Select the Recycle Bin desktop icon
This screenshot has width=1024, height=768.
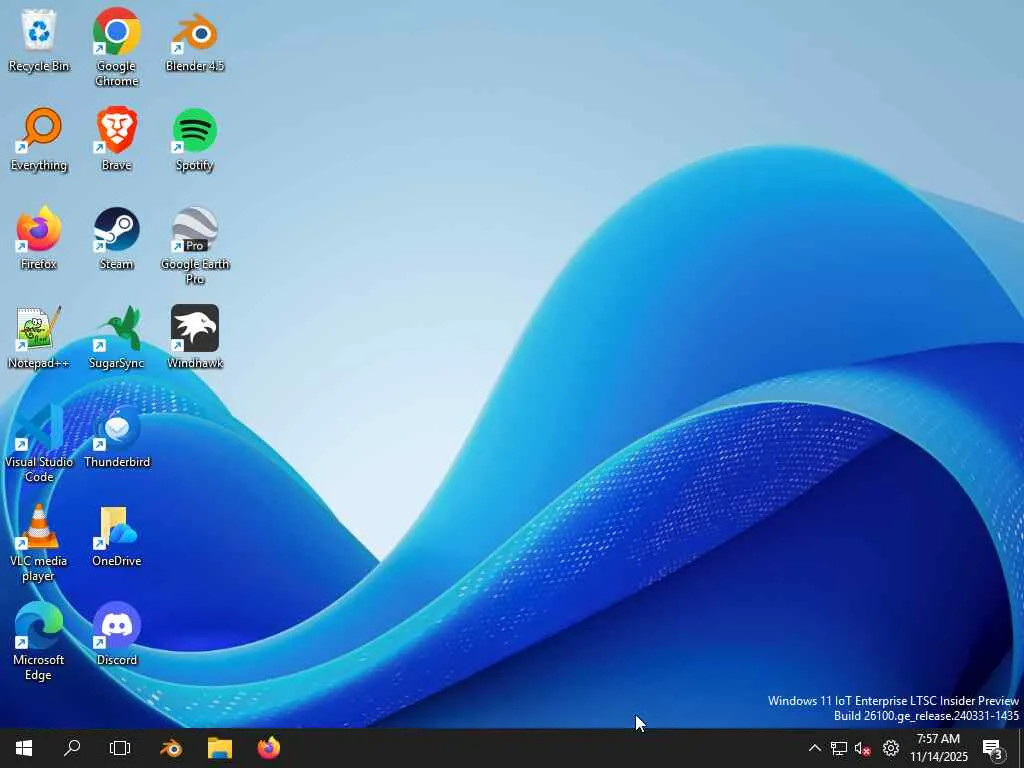click(39, 40)
